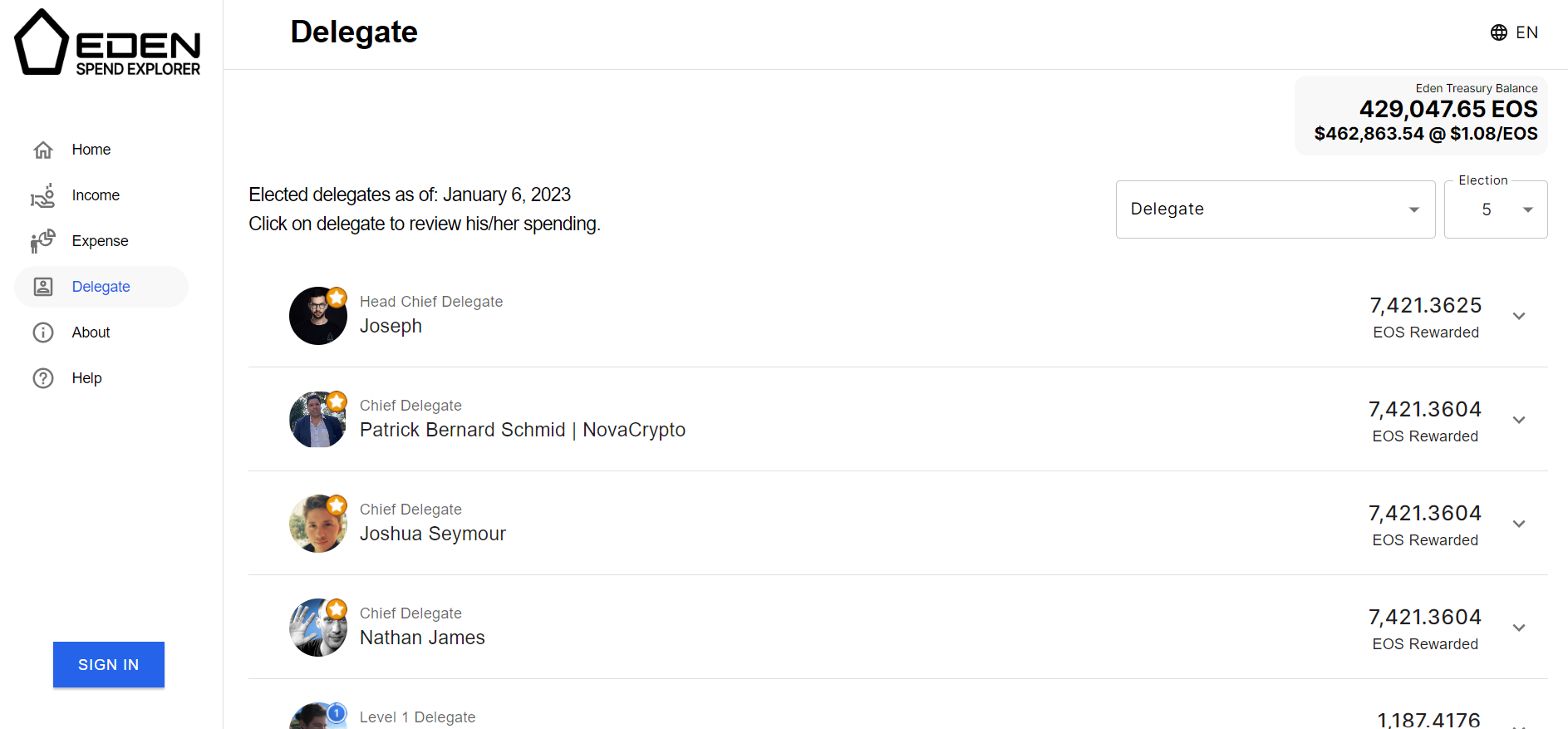Open the Election number dropdown

[1496, 209]
